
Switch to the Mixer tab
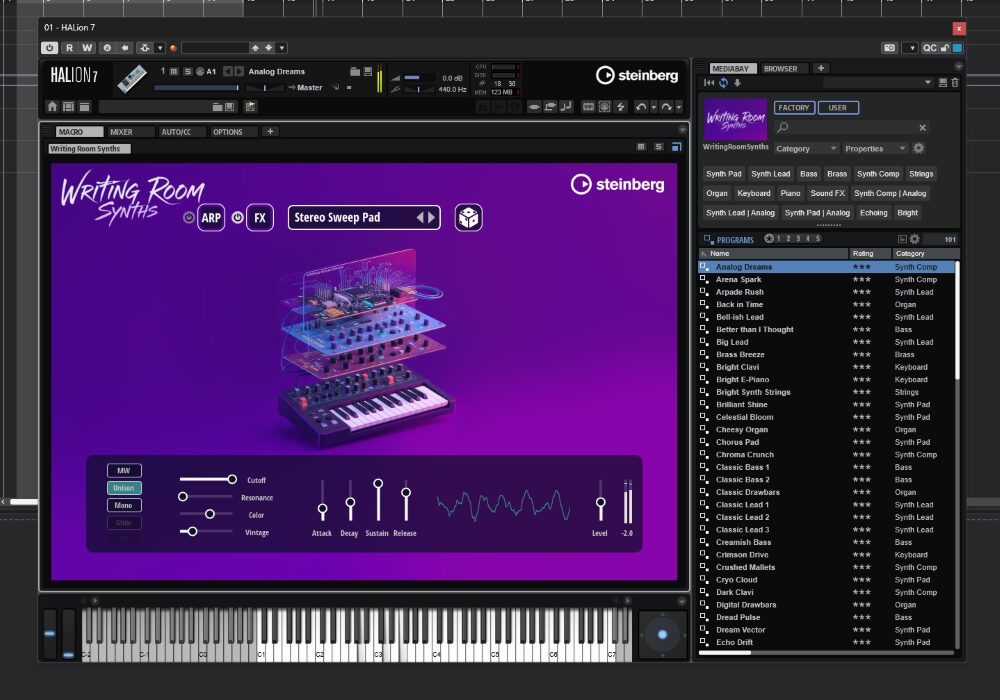click(121, 132)
